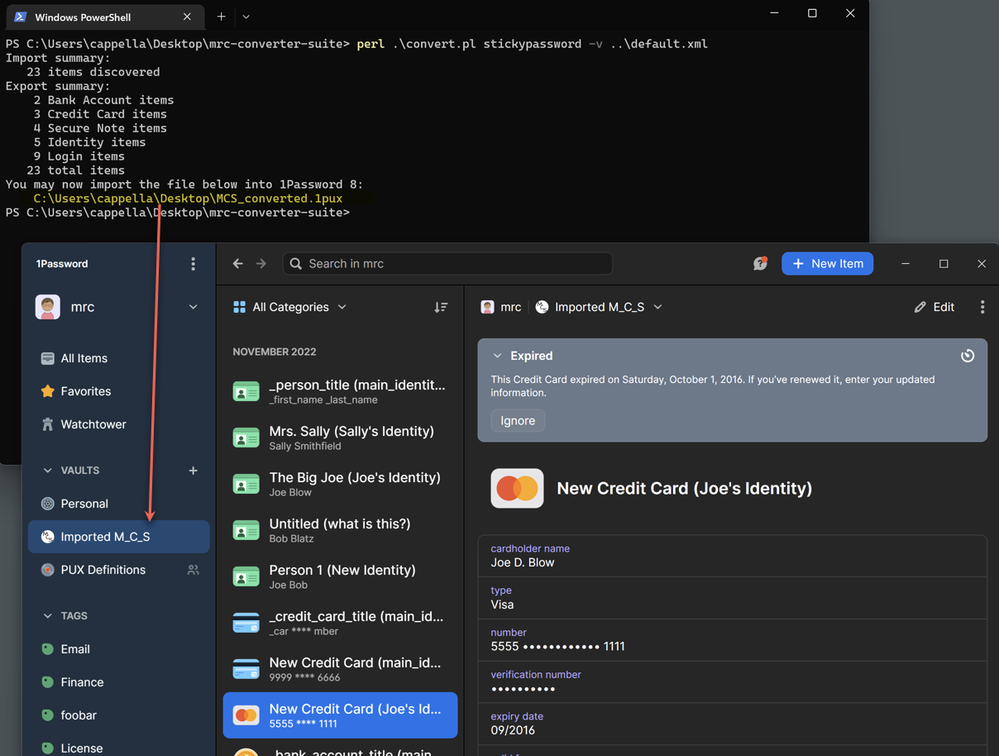999x756 pixels.
Task: Filter by the Finance tag
Action: [119, 682]
